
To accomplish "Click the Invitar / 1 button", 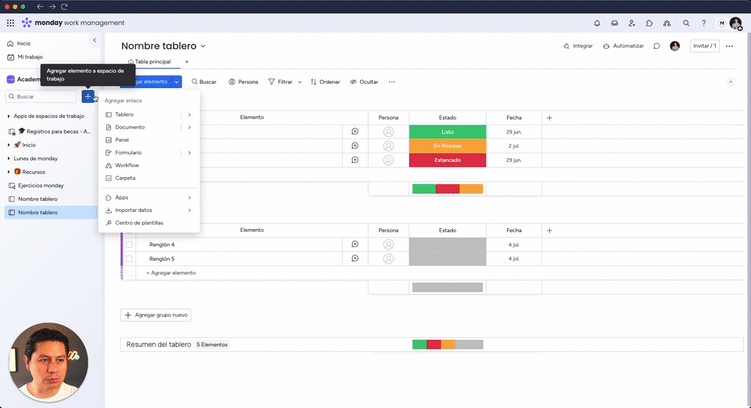I will [x=705, y=46].
